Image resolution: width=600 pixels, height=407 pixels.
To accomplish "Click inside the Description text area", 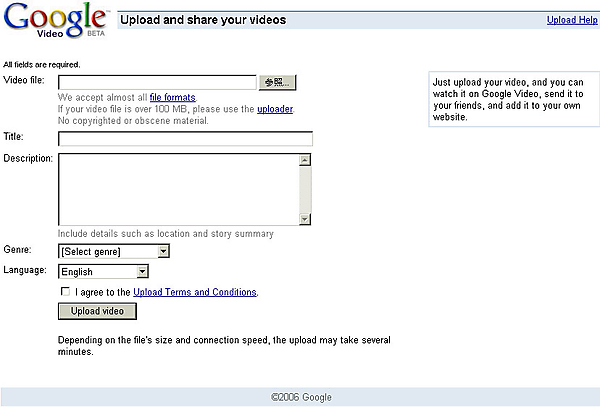I will click(x=178, y=189).
